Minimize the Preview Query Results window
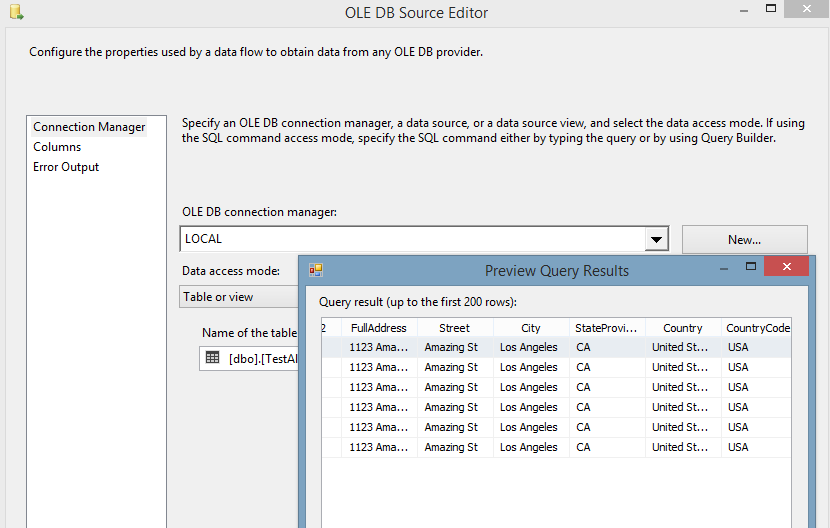The height and width of the screenshot is (528, 830). click(724, 269)
